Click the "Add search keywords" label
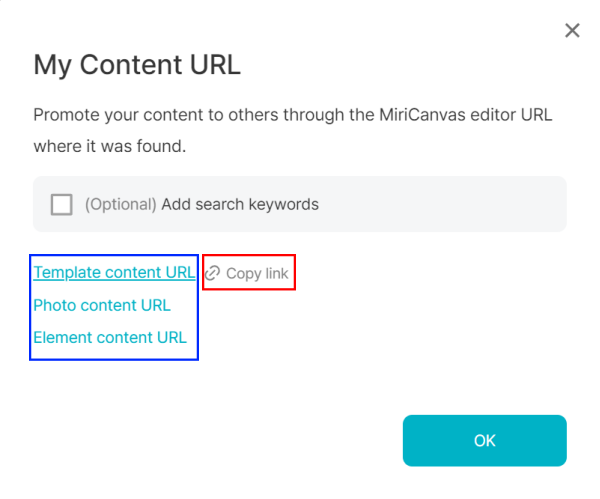 [x=240, y=204]
